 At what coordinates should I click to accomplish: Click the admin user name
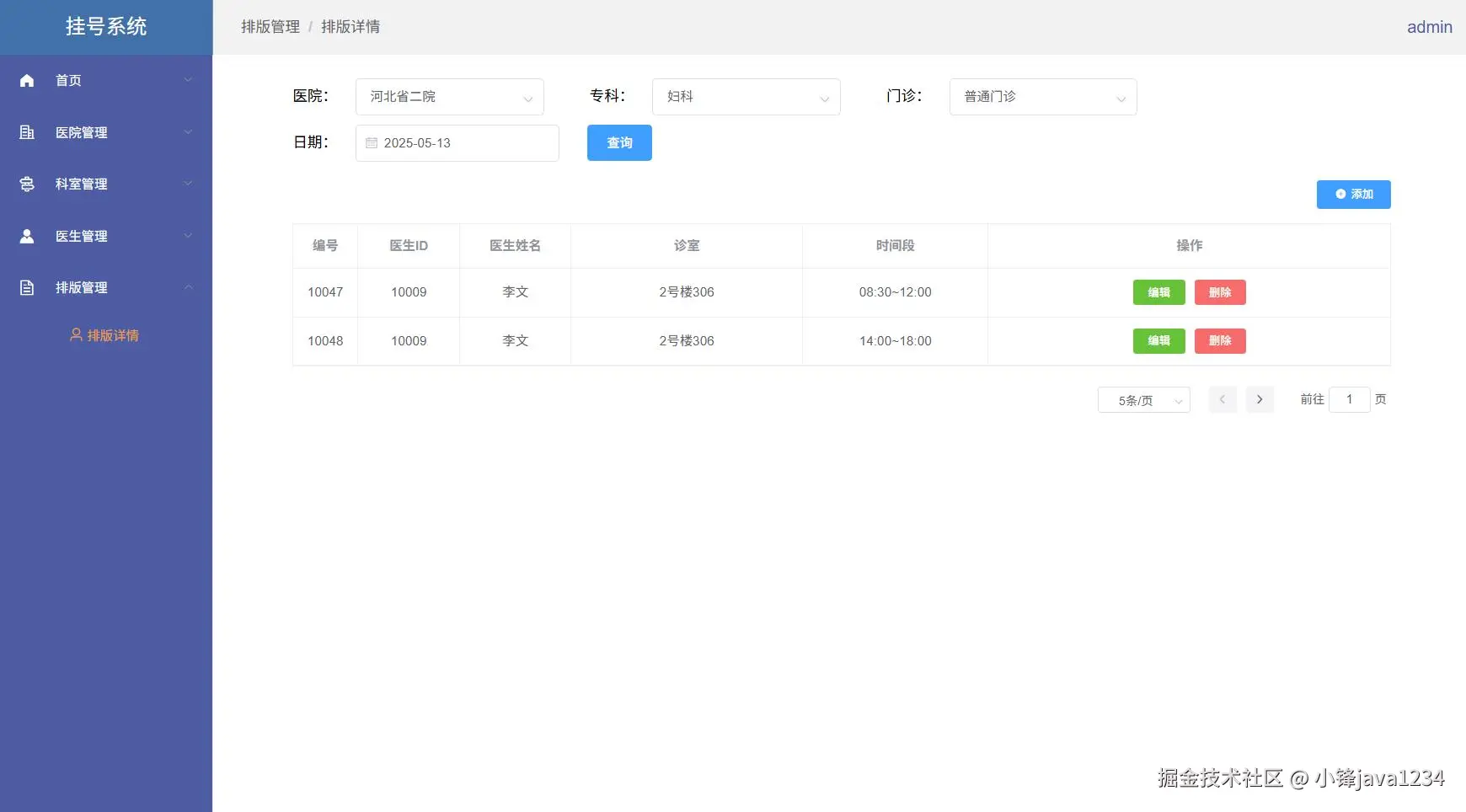coord(1430,27)
